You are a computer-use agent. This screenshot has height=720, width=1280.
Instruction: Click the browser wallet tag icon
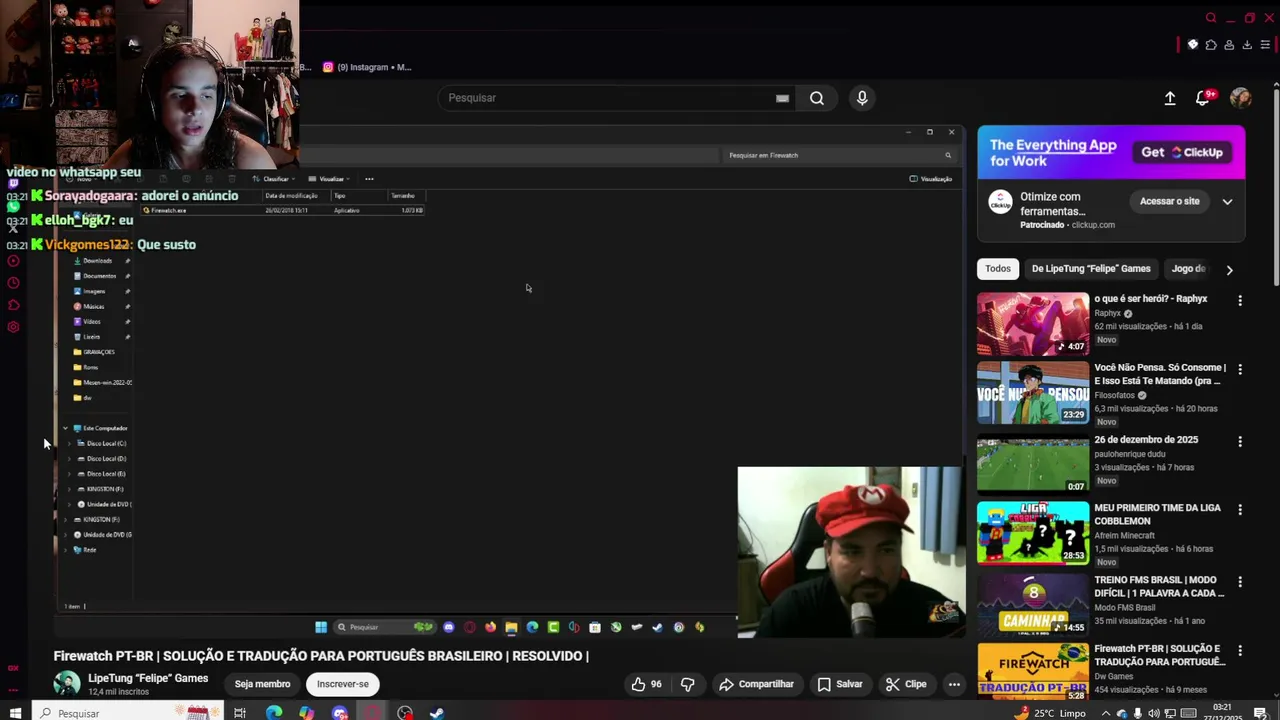1193,45
